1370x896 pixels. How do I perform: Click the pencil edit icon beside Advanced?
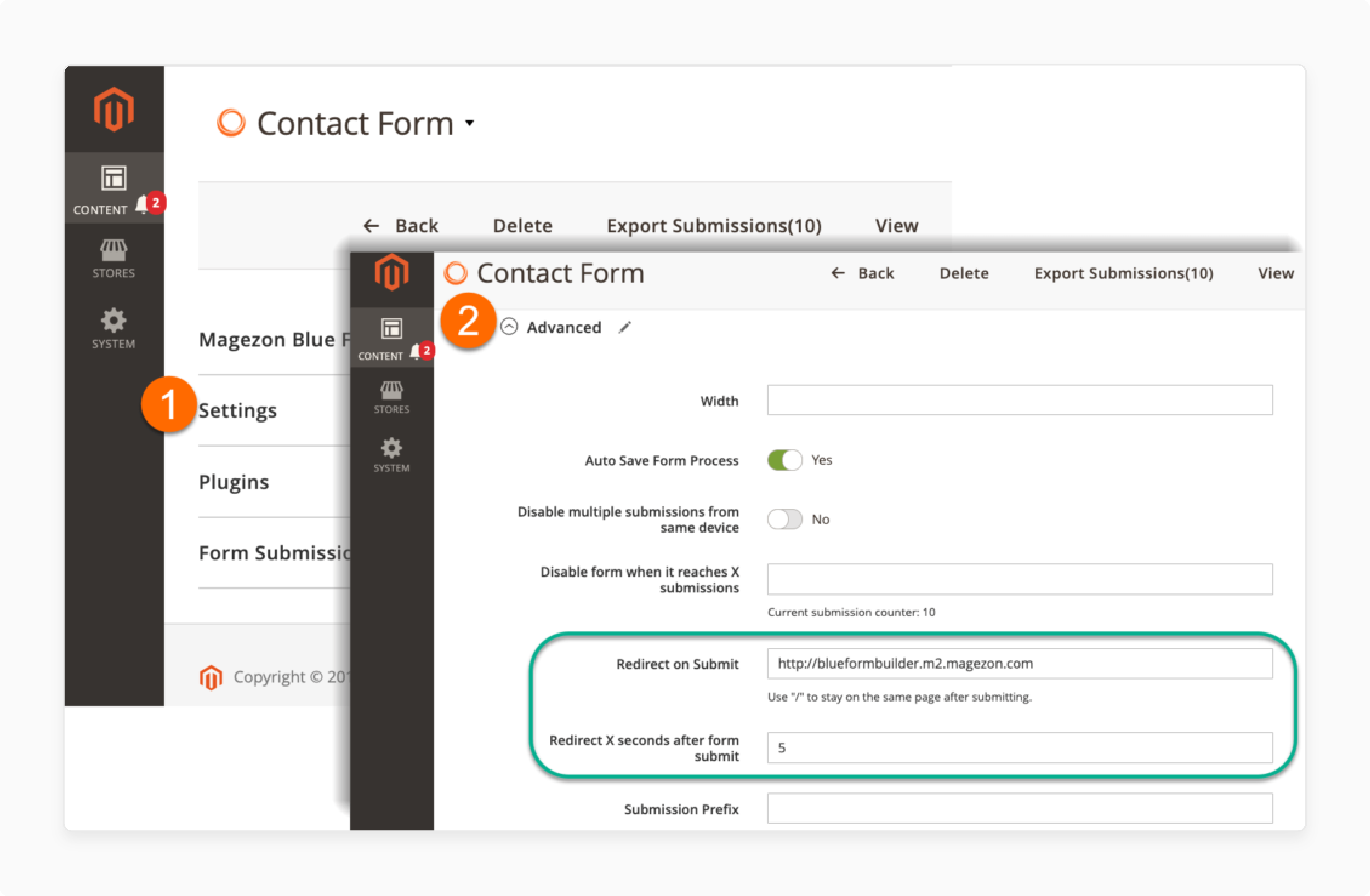point(625,327)
